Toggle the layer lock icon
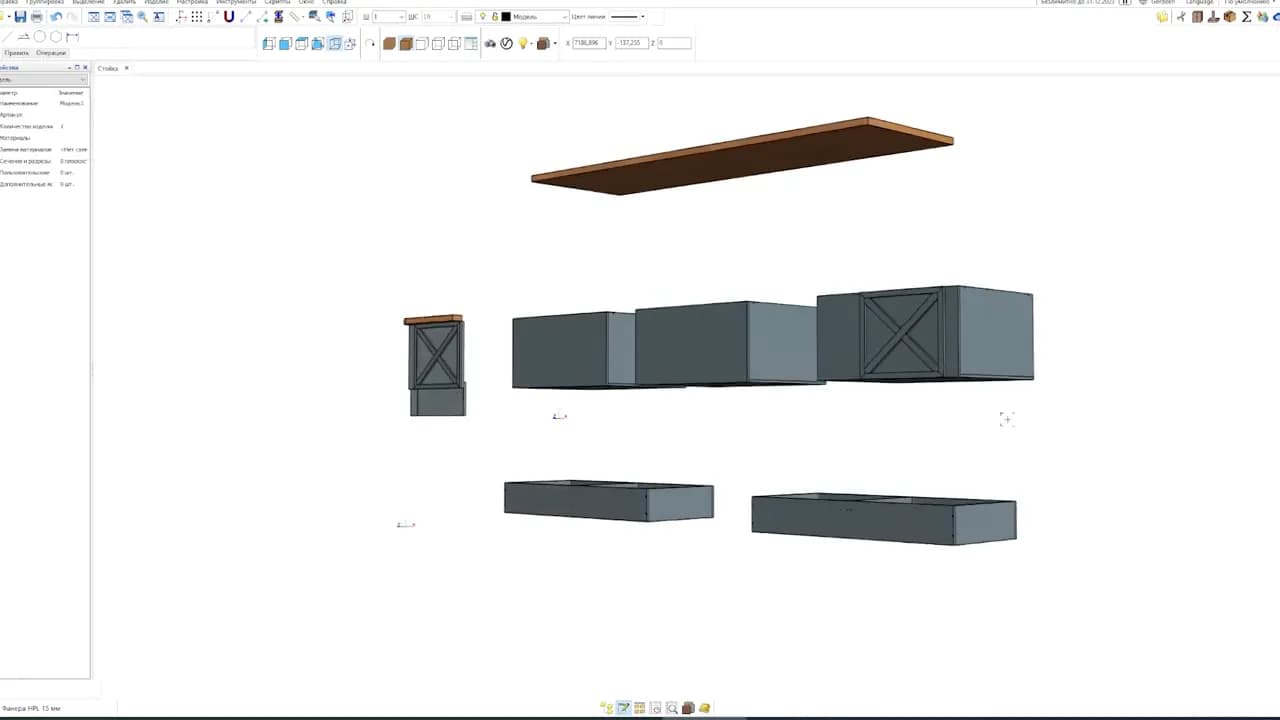The image size is (1280, 720). point(494,17)
